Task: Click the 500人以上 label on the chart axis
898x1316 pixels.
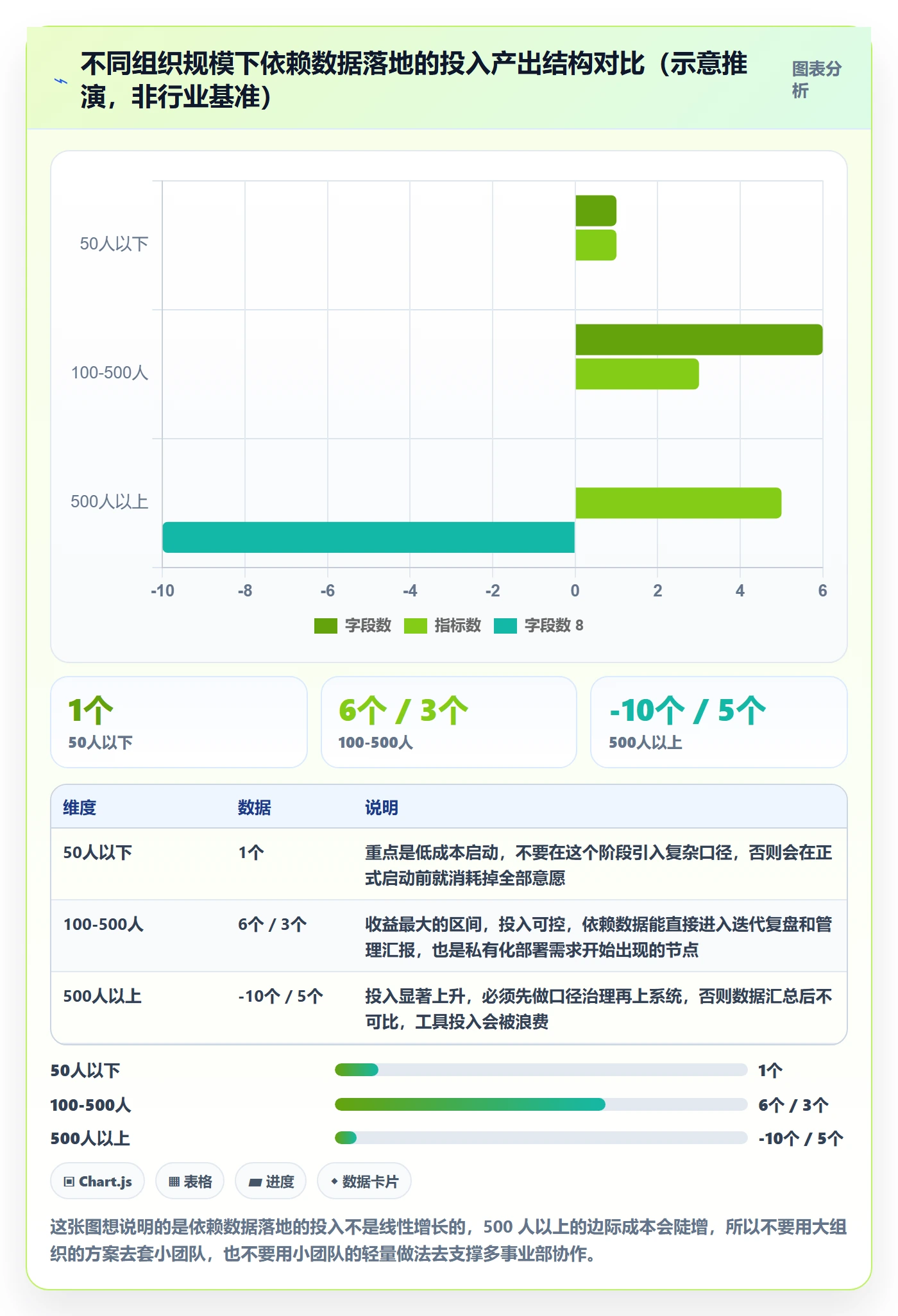Action: pyautogui.click(x=110, y=502)
